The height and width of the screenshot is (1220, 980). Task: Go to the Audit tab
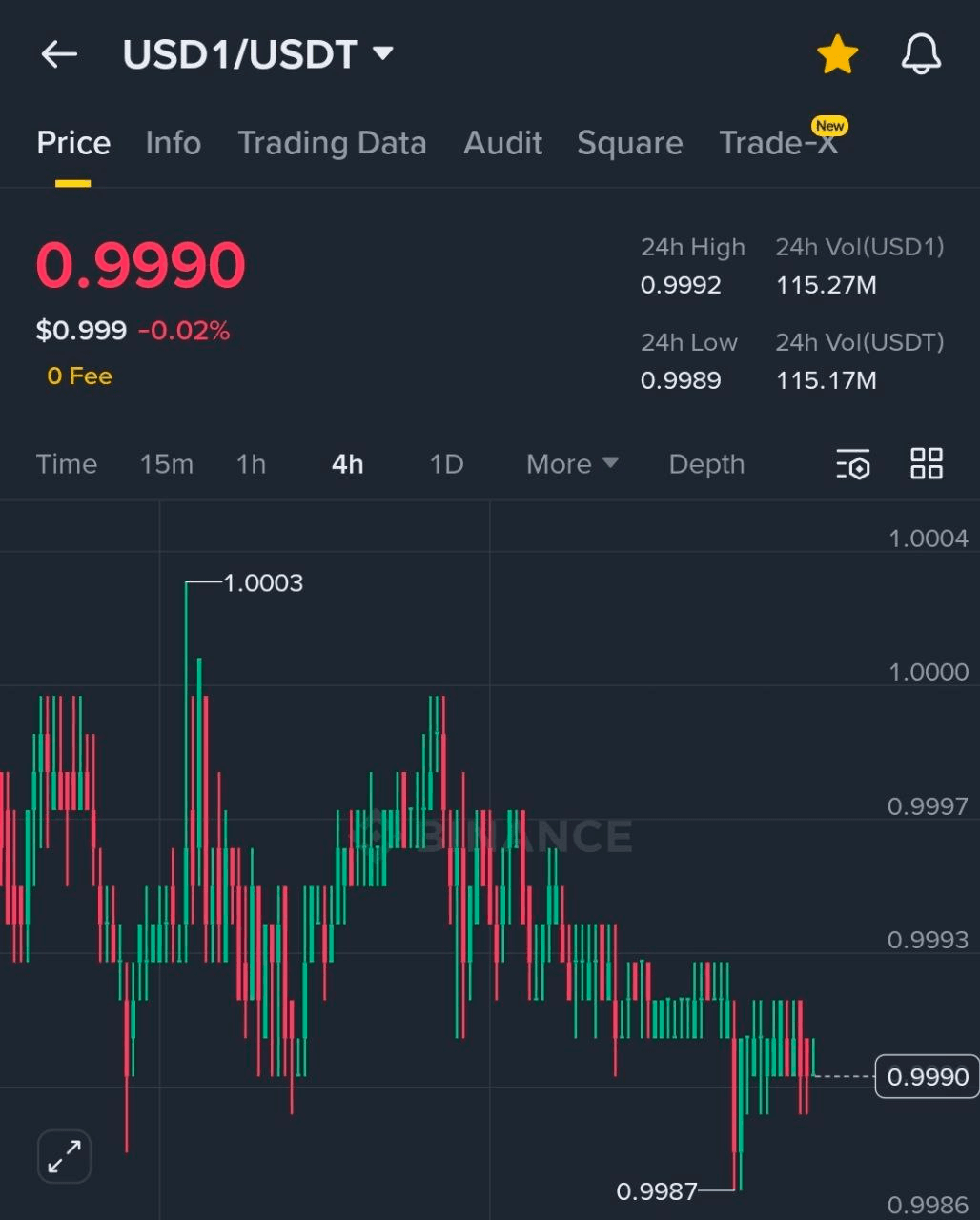point(502,143)
